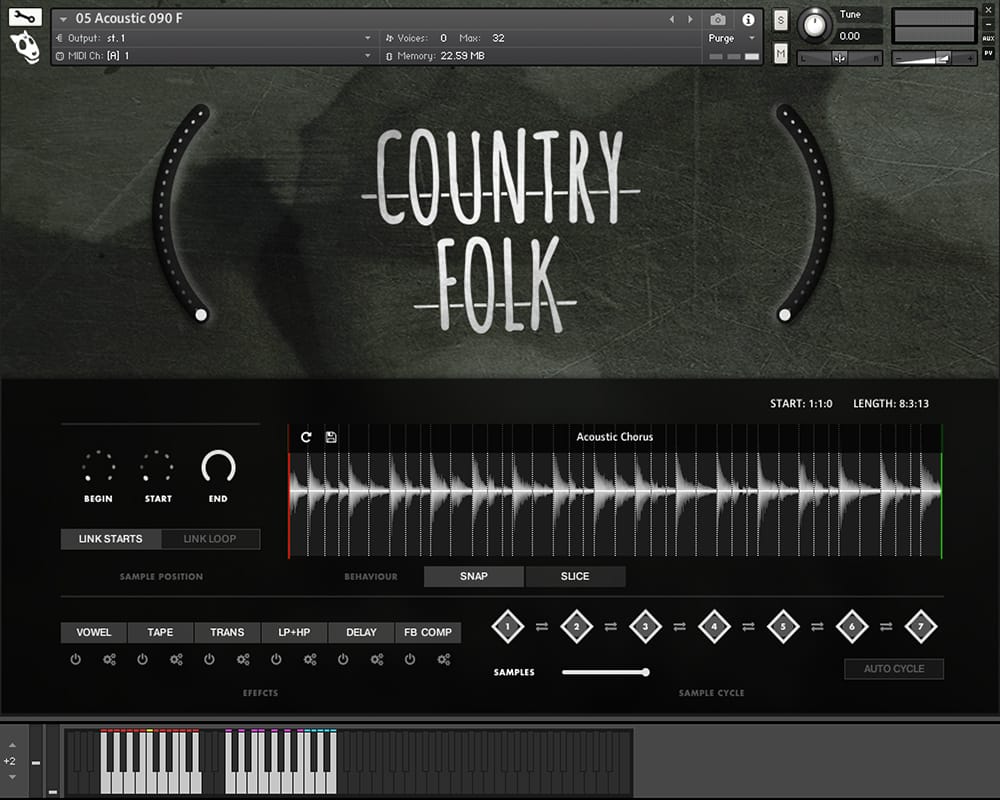Expand the instrument name dropdown arrow

[x=64, y=19]
